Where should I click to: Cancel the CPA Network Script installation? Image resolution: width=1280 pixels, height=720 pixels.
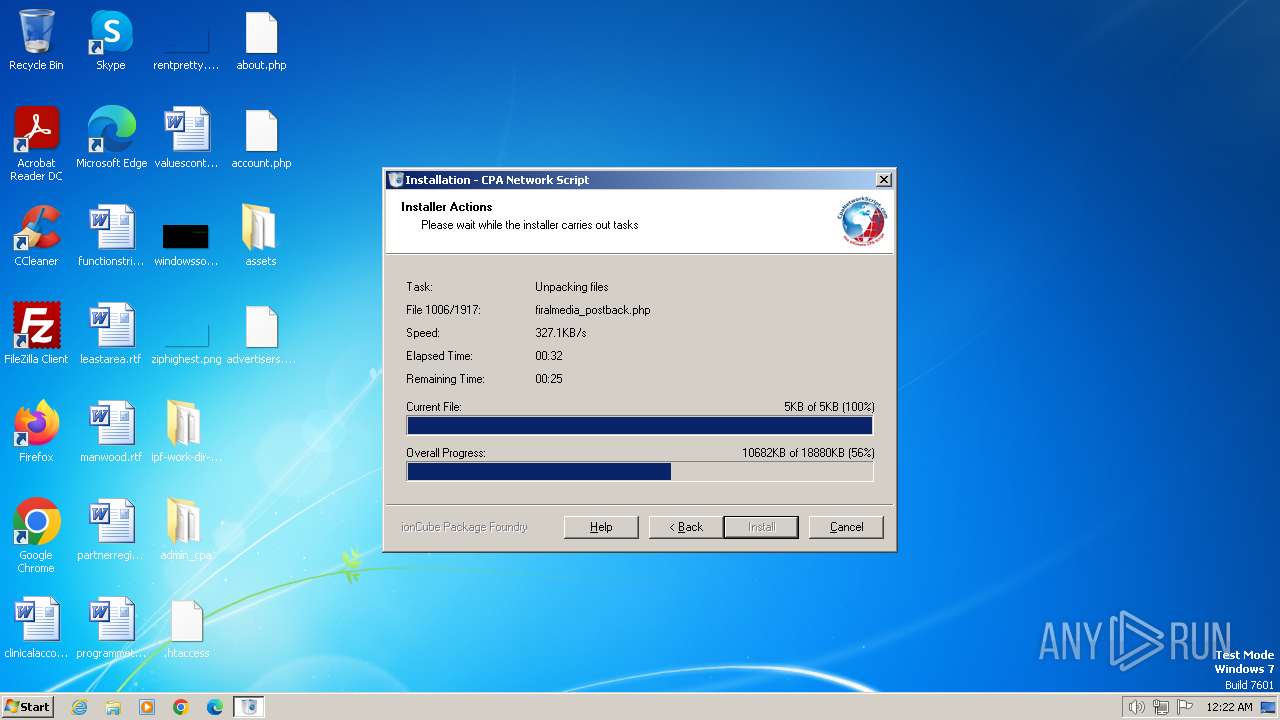point(846,527)
